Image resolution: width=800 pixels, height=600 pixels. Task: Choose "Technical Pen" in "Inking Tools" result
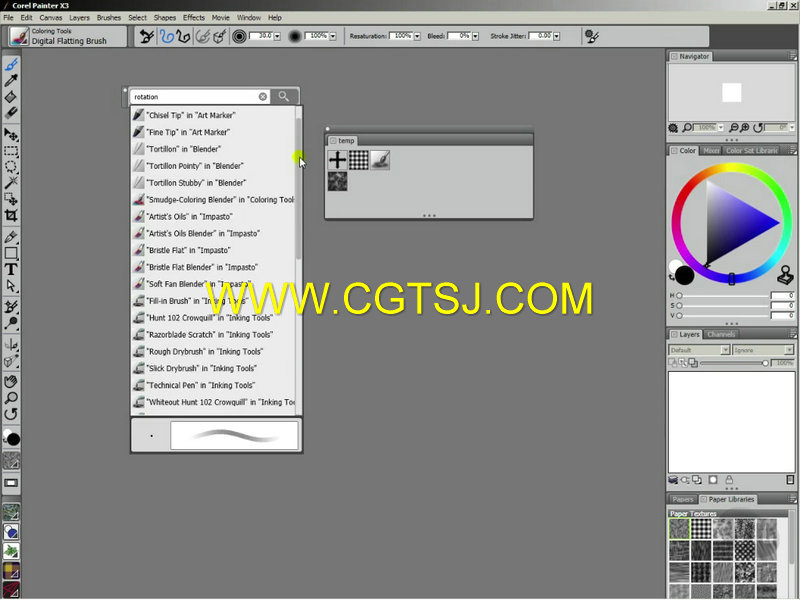(x=214, y=385)
